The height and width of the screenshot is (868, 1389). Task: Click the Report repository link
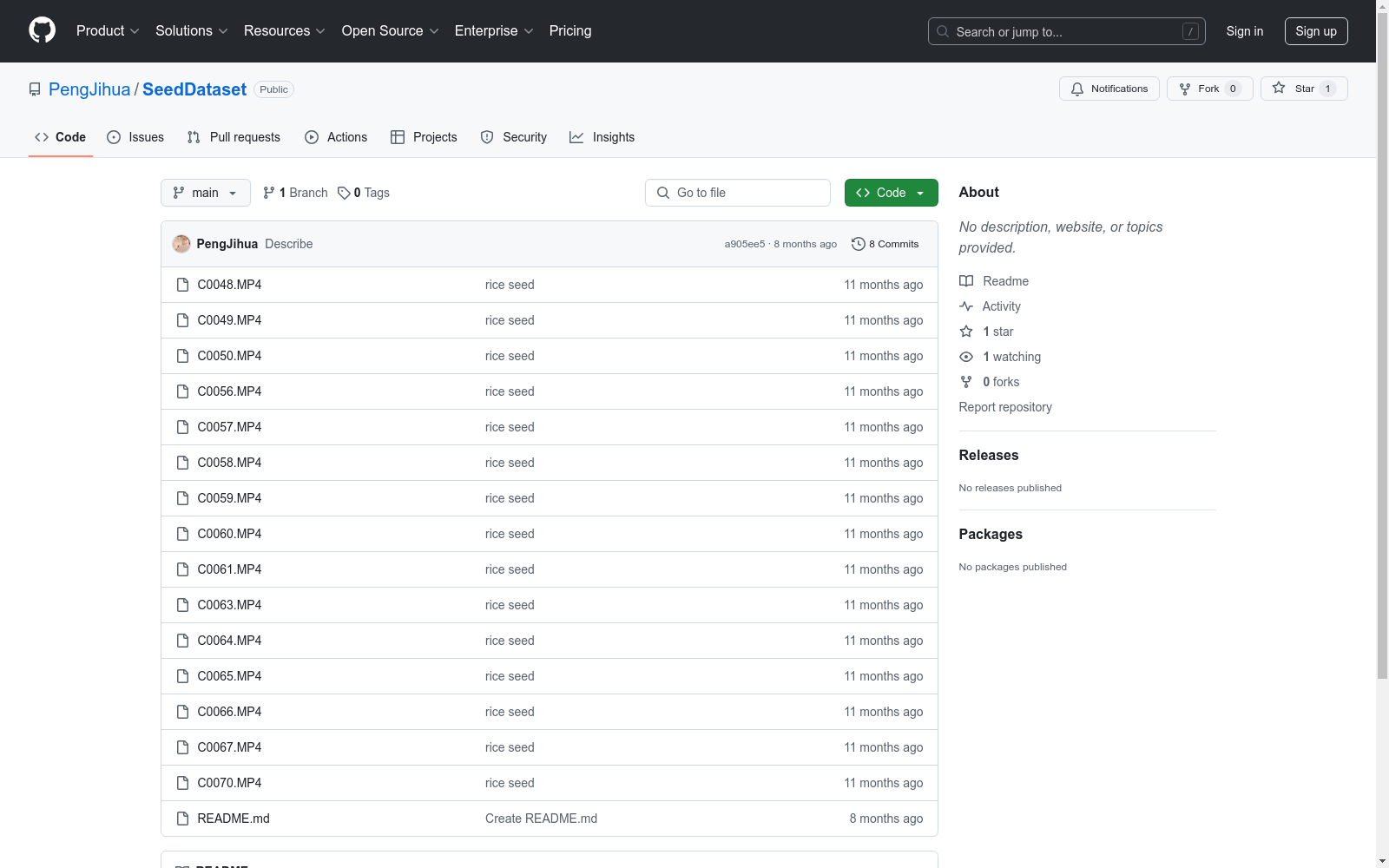point(1005,407)
